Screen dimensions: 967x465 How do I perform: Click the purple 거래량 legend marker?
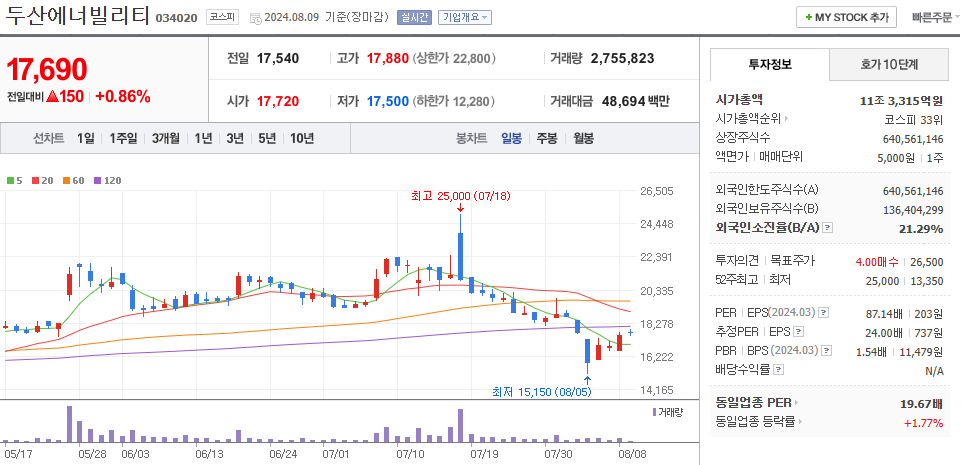[x=654, y=411]
